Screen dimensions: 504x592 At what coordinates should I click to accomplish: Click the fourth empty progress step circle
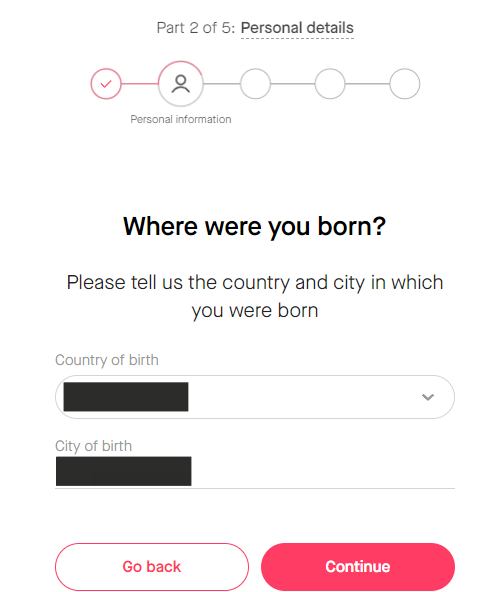330,84
